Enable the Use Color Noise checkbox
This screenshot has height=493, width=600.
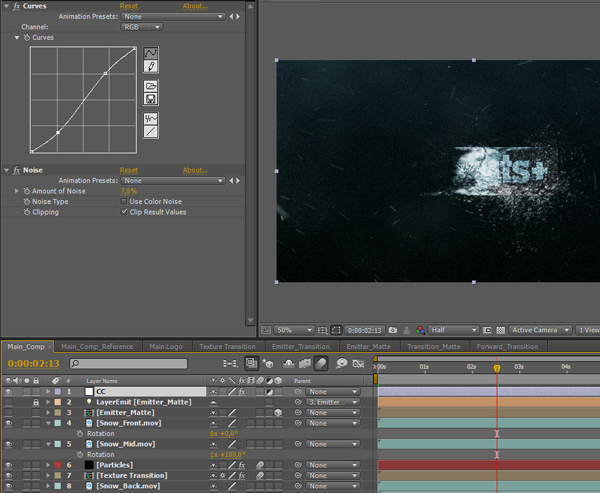(124, 201)
